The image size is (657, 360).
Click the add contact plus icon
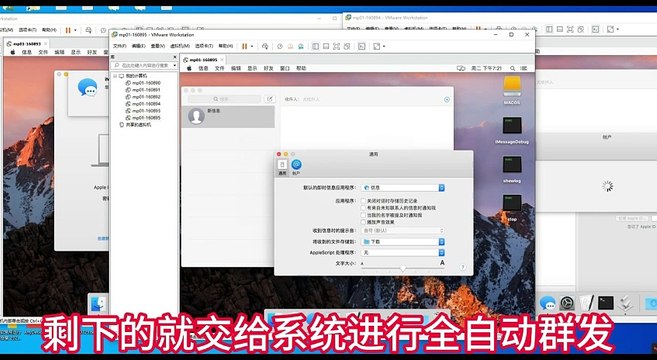447,99
